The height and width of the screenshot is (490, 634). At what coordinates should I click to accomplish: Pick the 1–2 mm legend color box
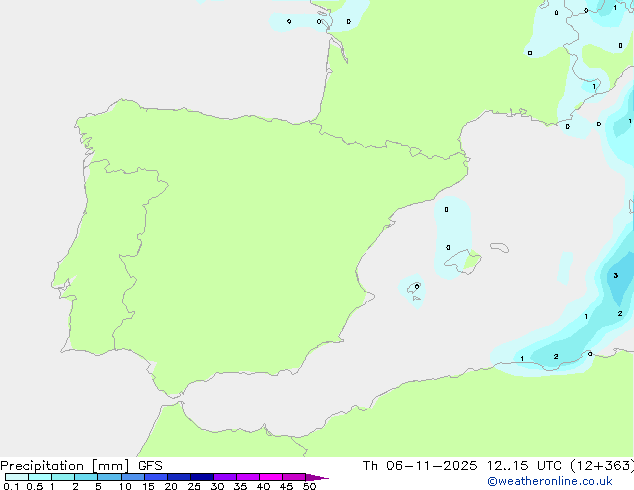point(63,477)
